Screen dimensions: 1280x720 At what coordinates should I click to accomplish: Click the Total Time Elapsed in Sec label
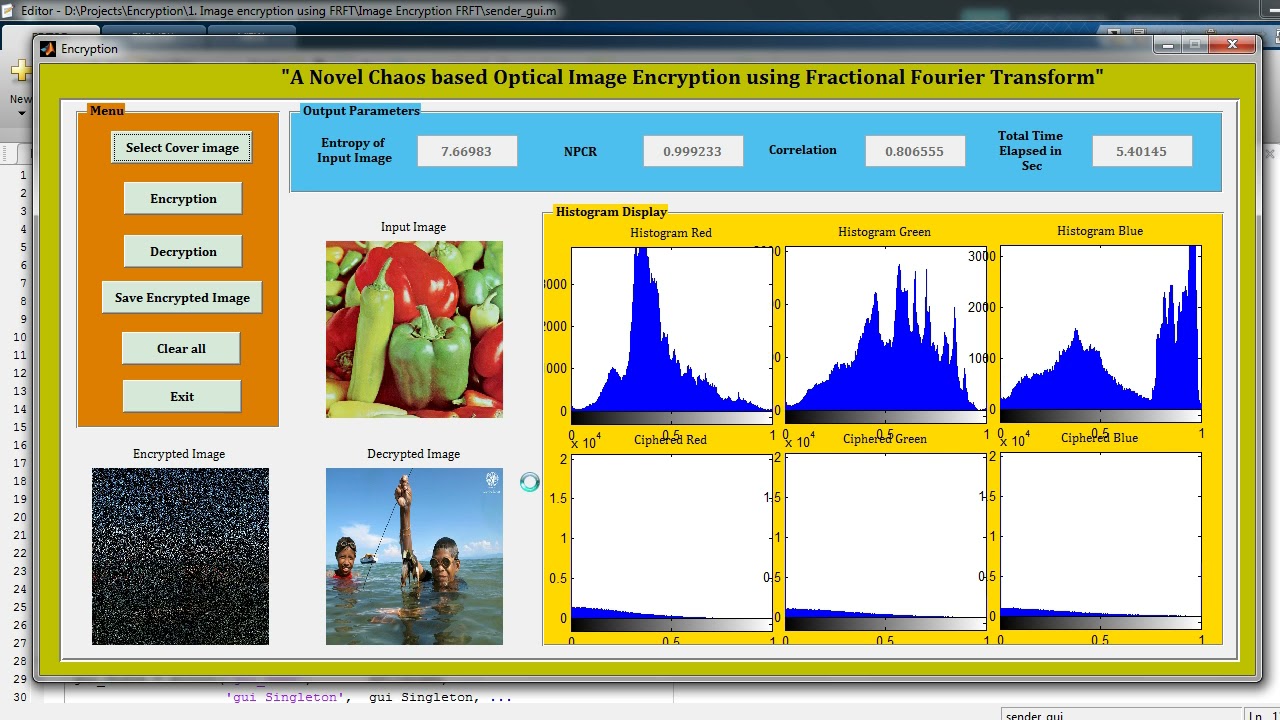[x=1030, y=151]
